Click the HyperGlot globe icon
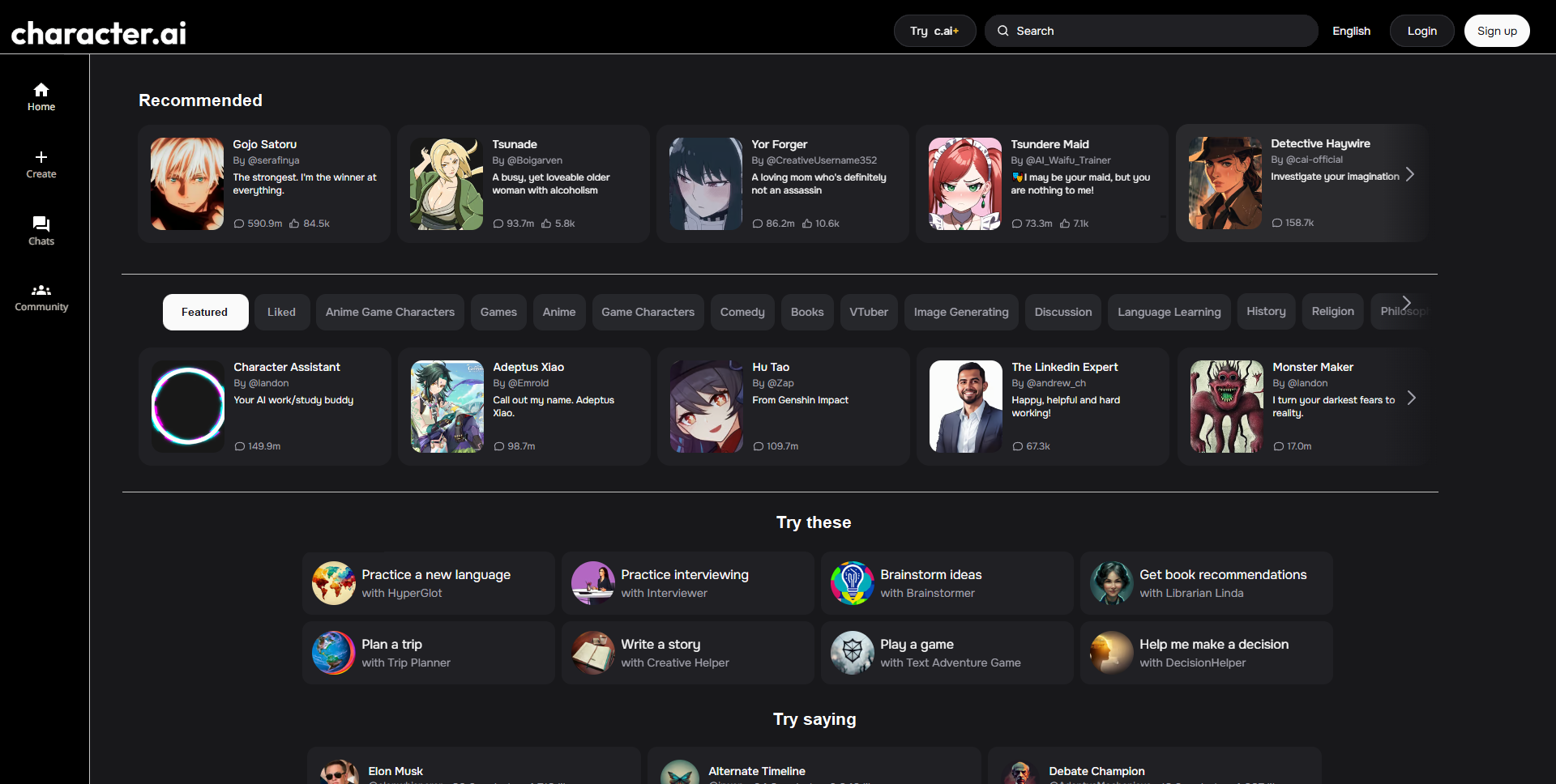1556x784 pixels. [333, 582]
